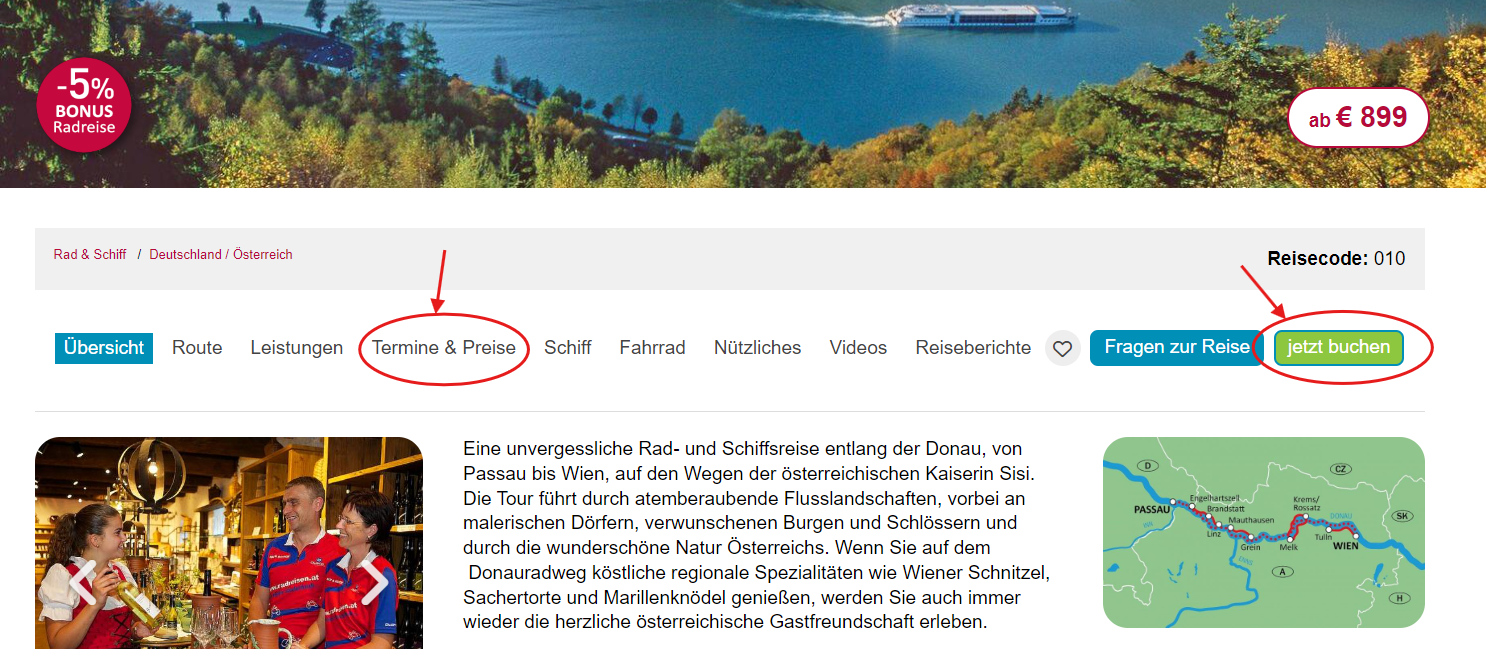Click the Fragen zur Reise button
The image size is (1486, 649).
[x=1177, y=348]
